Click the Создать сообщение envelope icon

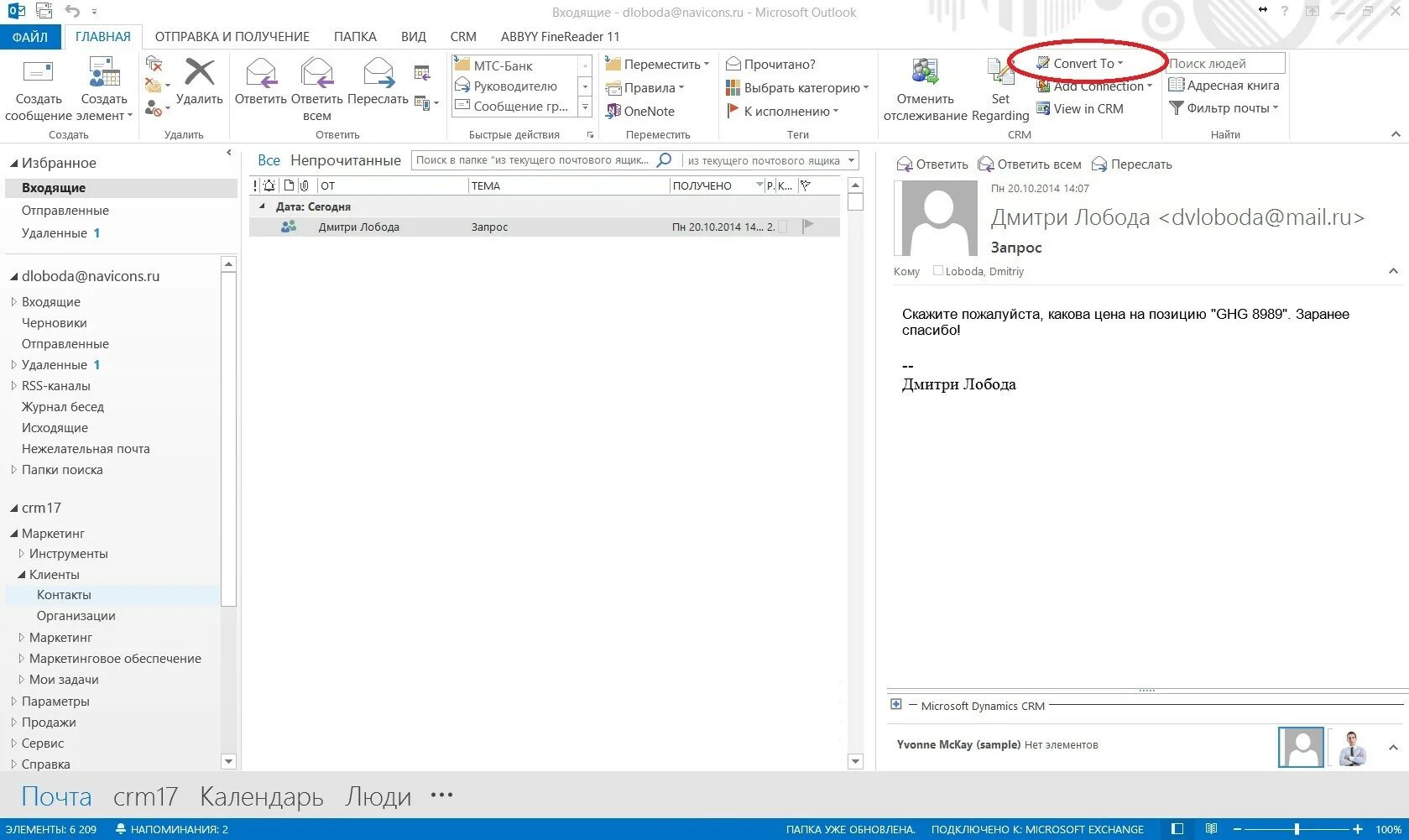[x=38, y=73]
